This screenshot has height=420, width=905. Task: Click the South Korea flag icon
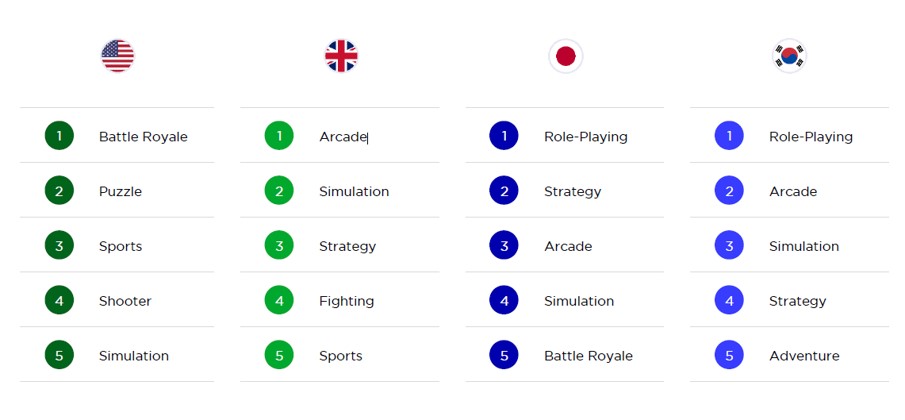[789, 56]
